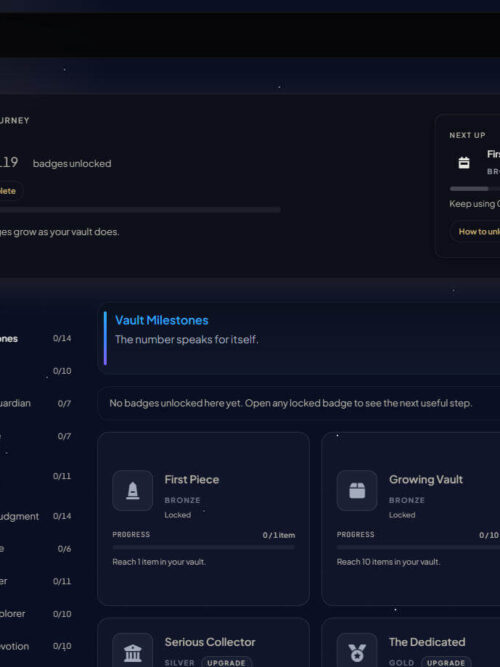The height and width of the screenshot is (667, 500).
Task: Click the UPGRADE tag on The Dedicated
Action: coord(446,663)
